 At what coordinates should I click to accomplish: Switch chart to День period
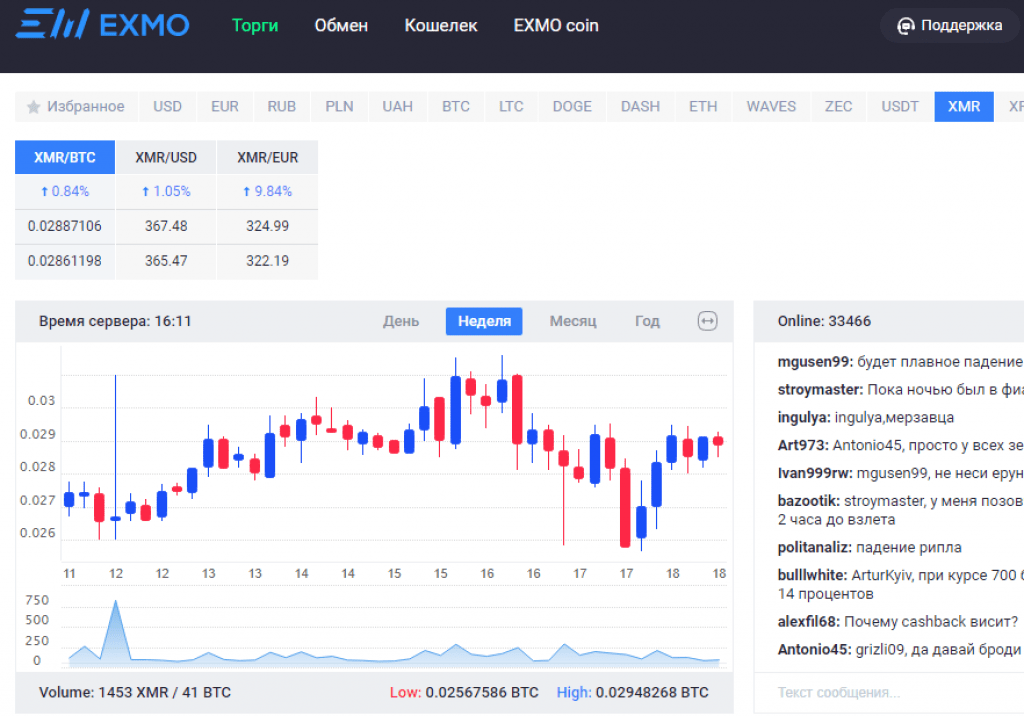(401, 321)
